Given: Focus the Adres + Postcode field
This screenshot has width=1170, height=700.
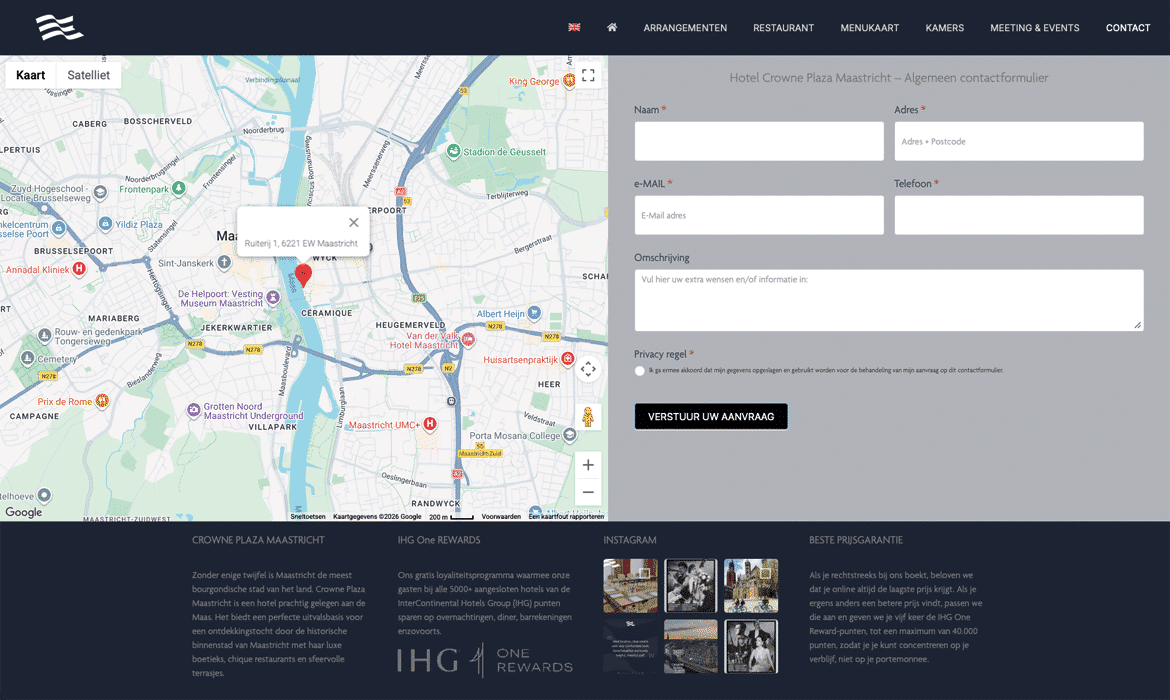Looking at the screenshot, I should 1019,141.
